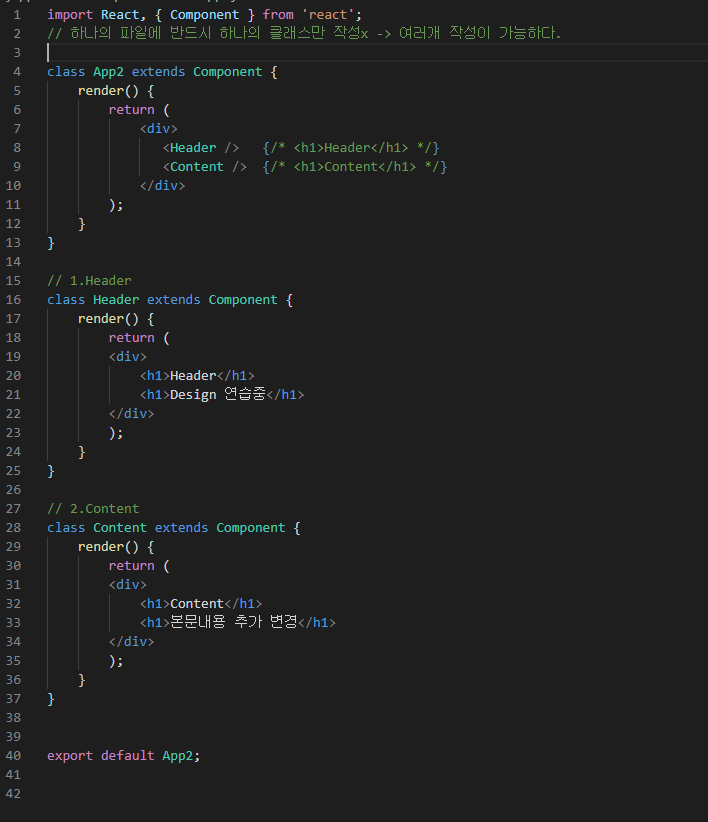Image resolution: width=708 pixels, height=822 pixels.
Task: Click the <h1>Content</h1> line inside the Content class
Action: (201, 604)
